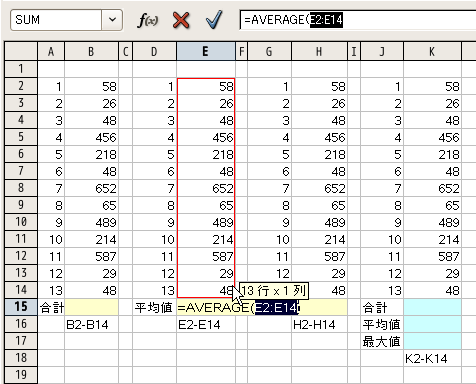Click cell H2 containing 58
This screenshot has width=476, height=384.
319,86
